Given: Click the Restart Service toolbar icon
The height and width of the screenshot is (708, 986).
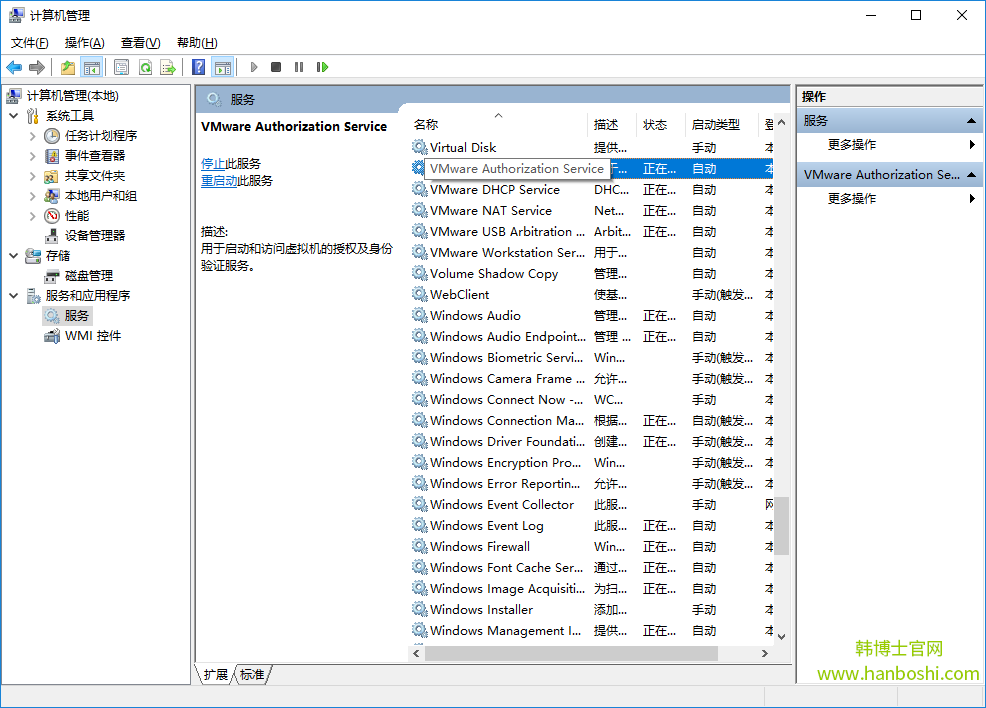Looking at the screenshot, I should pos(322,67).
